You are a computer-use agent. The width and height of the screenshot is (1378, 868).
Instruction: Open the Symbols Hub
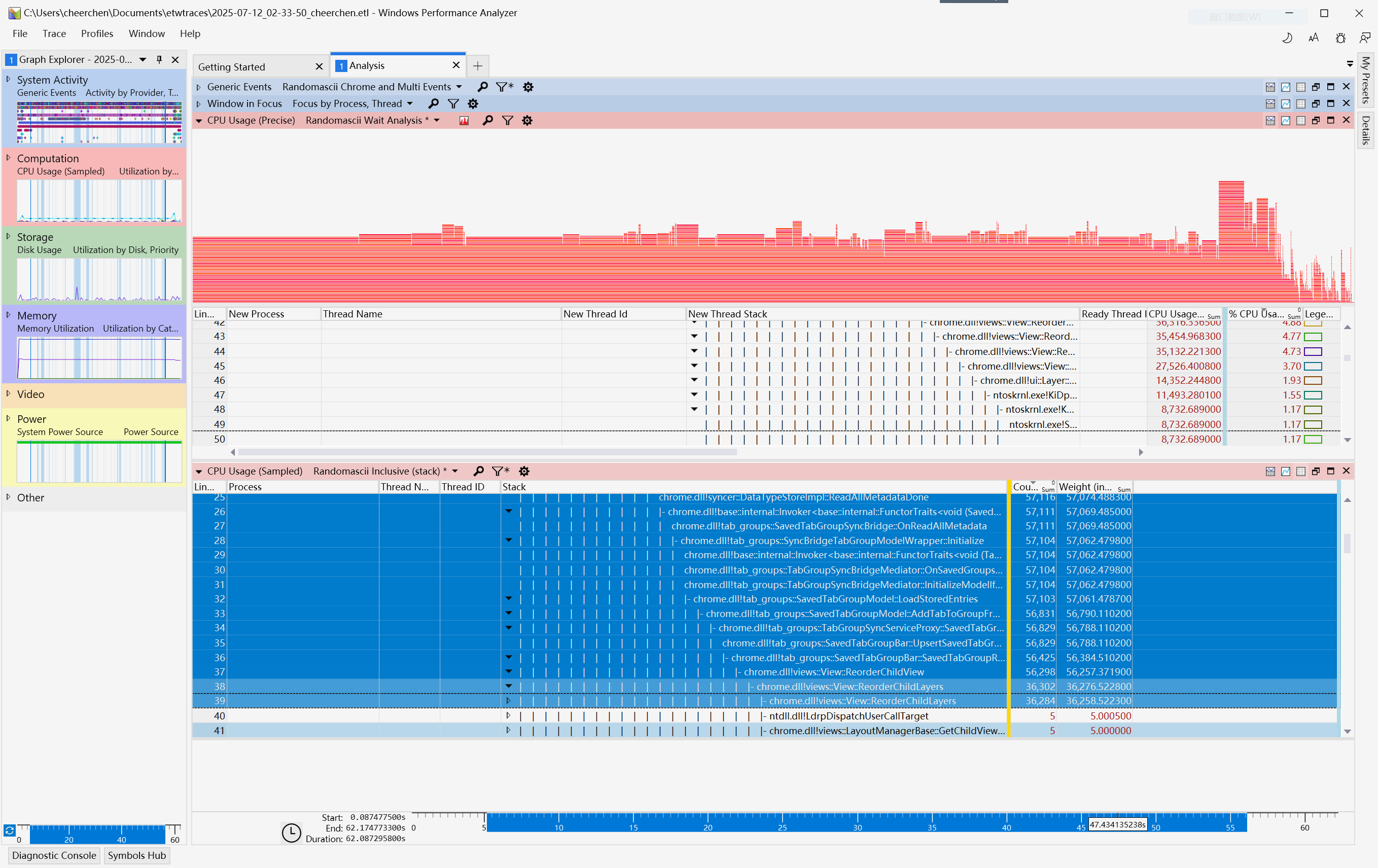tap(137, 855)
